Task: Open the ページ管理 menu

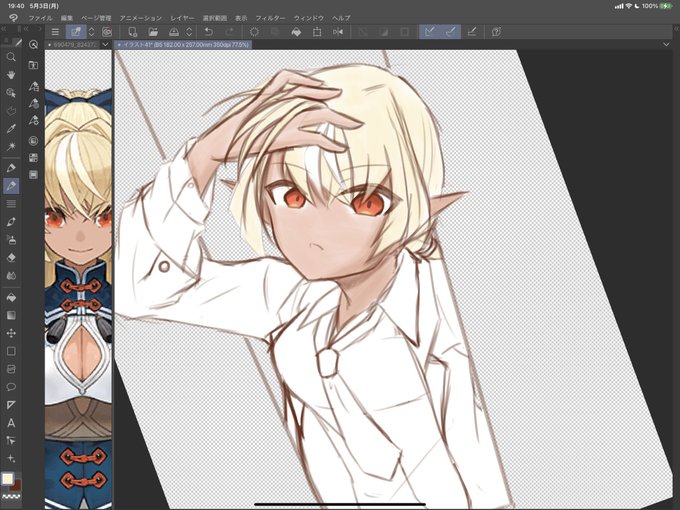Action: (96, 18)
